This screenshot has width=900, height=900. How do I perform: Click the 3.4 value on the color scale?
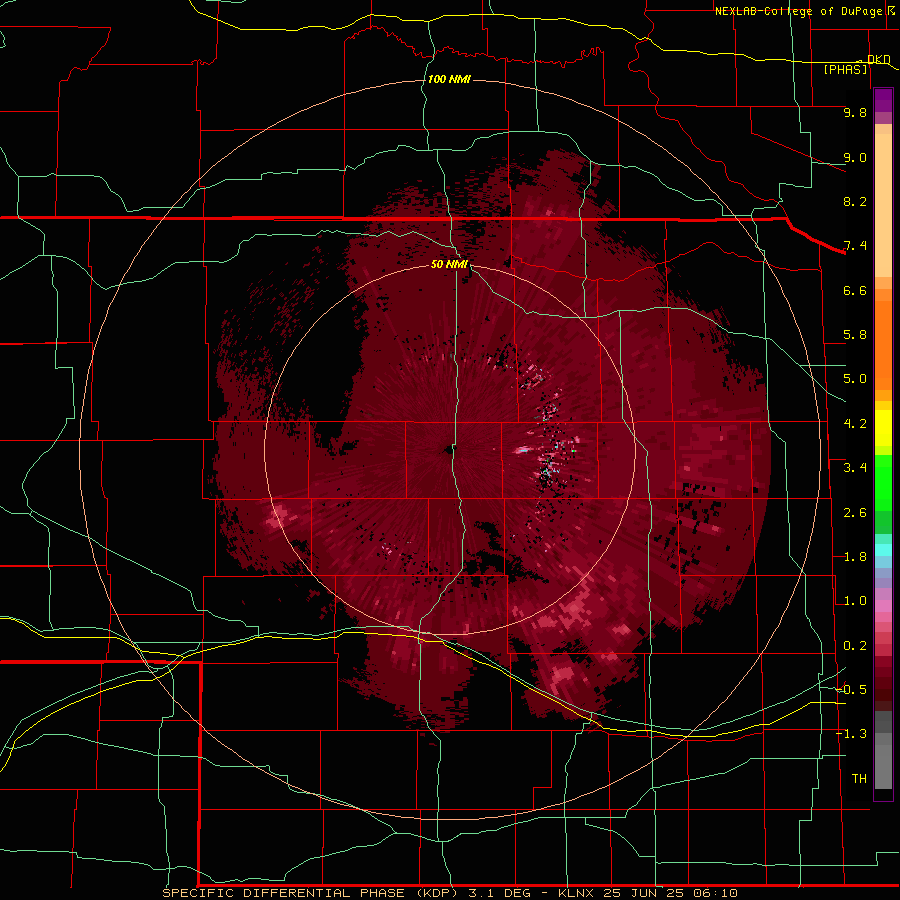pos(855,468)
